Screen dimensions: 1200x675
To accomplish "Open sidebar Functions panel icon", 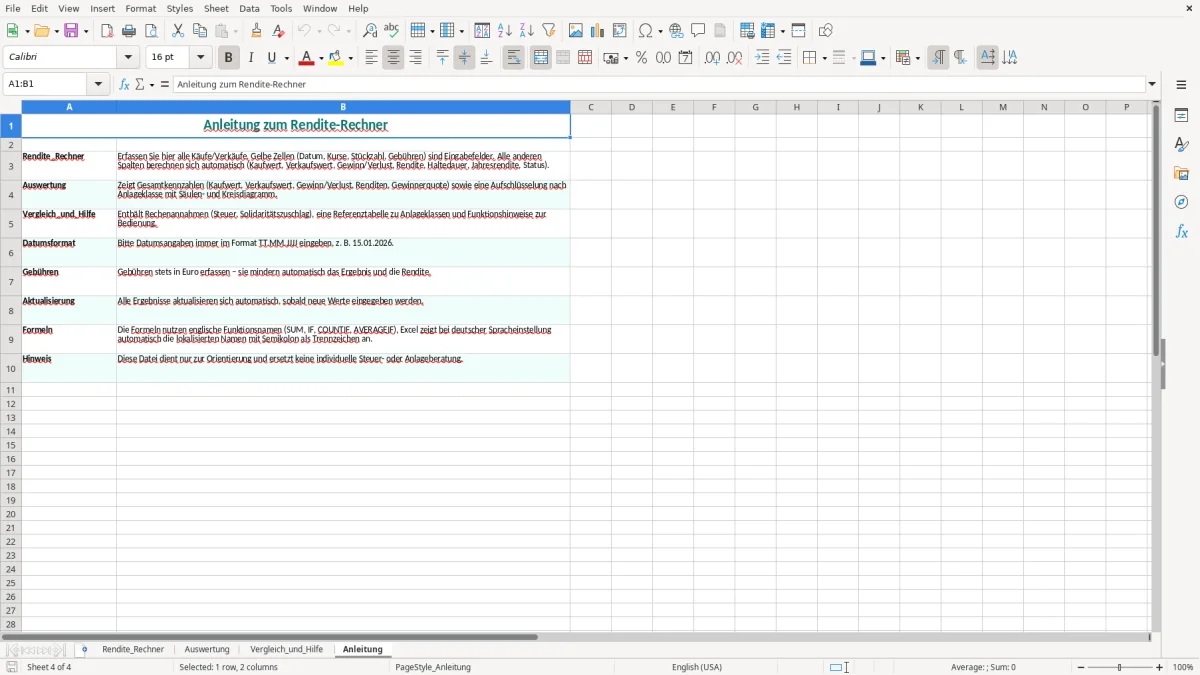I will point(1181,231).
